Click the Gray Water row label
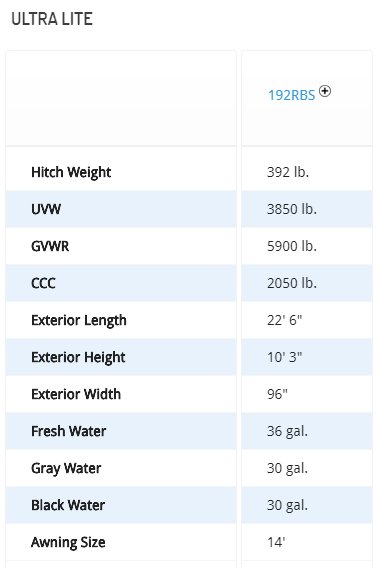The image size is (377, 568). click(66, 468)
